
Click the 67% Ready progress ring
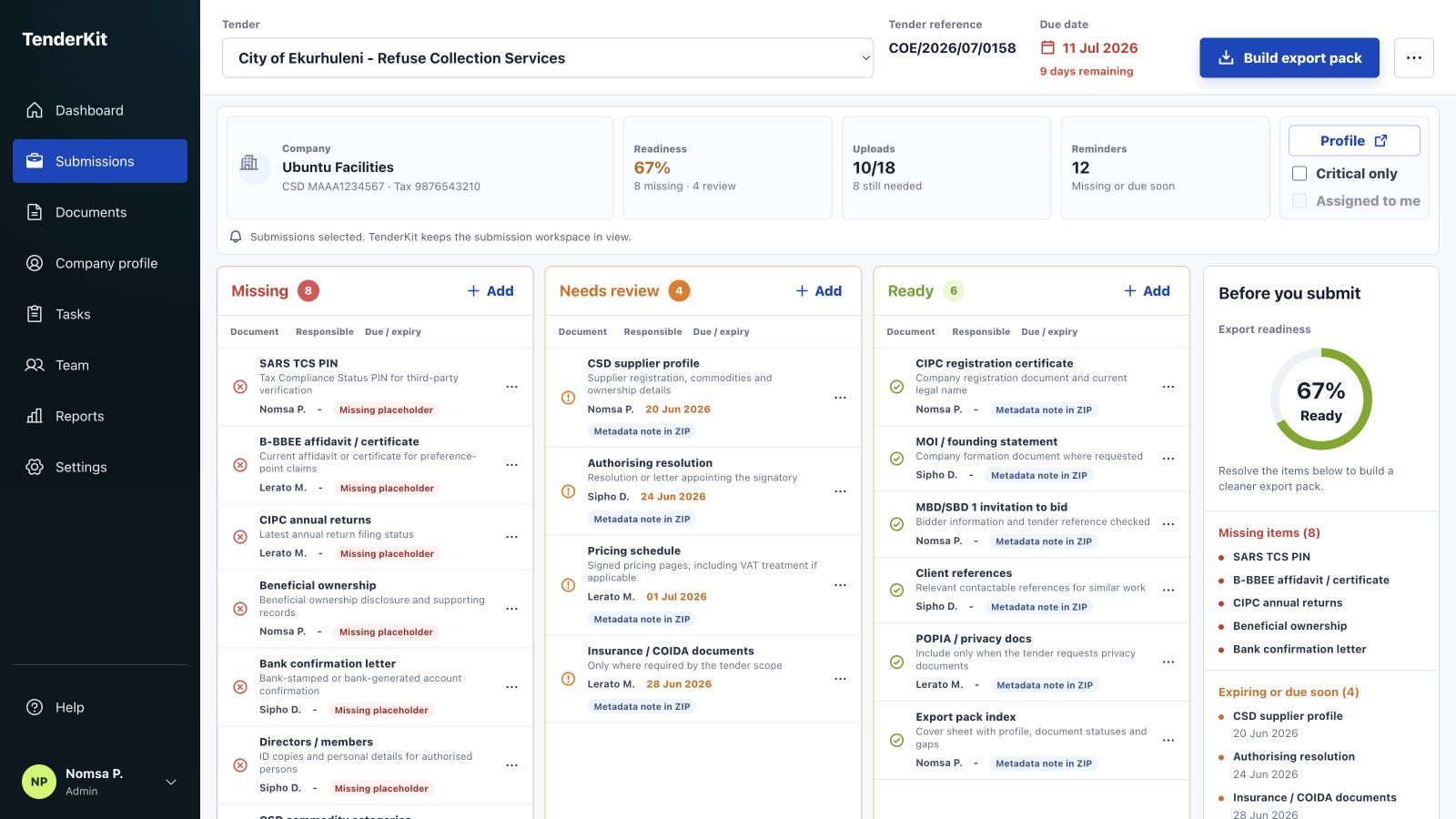[x=1321, y=399]
